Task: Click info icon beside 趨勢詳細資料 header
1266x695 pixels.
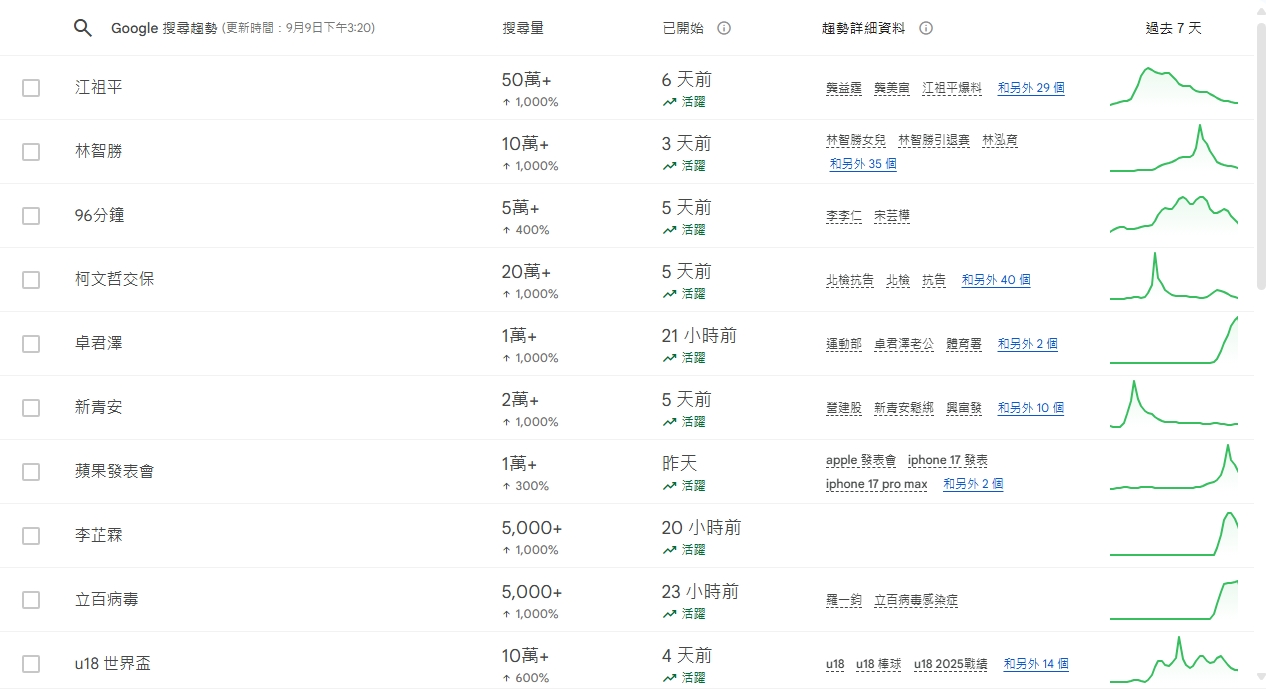Action: tap(926, 28)
